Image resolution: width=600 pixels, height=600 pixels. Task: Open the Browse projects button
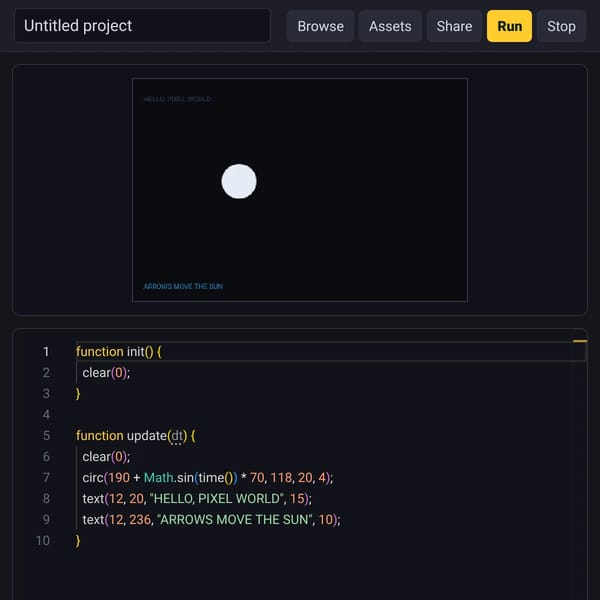[320, 26]
